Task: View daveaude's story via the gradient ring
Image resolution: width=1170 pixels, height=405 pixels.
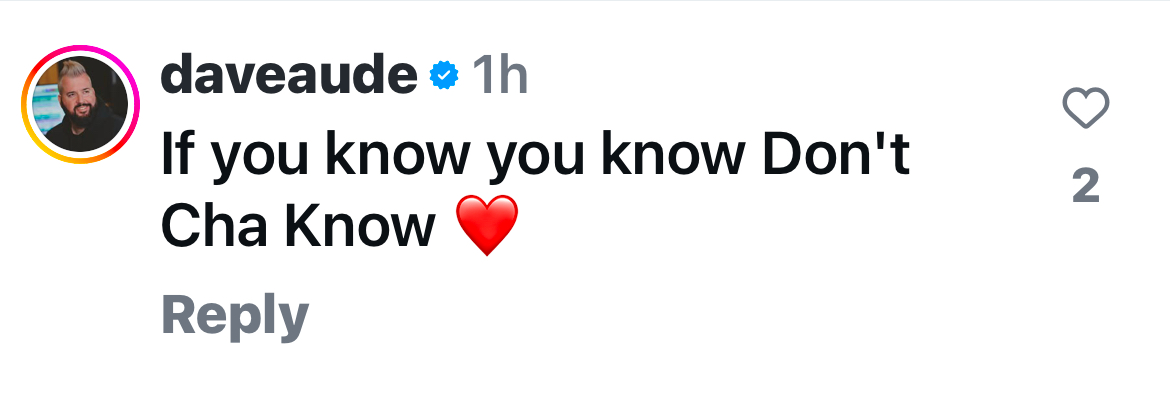Action: pyautogui.click(x=81, y=104)
